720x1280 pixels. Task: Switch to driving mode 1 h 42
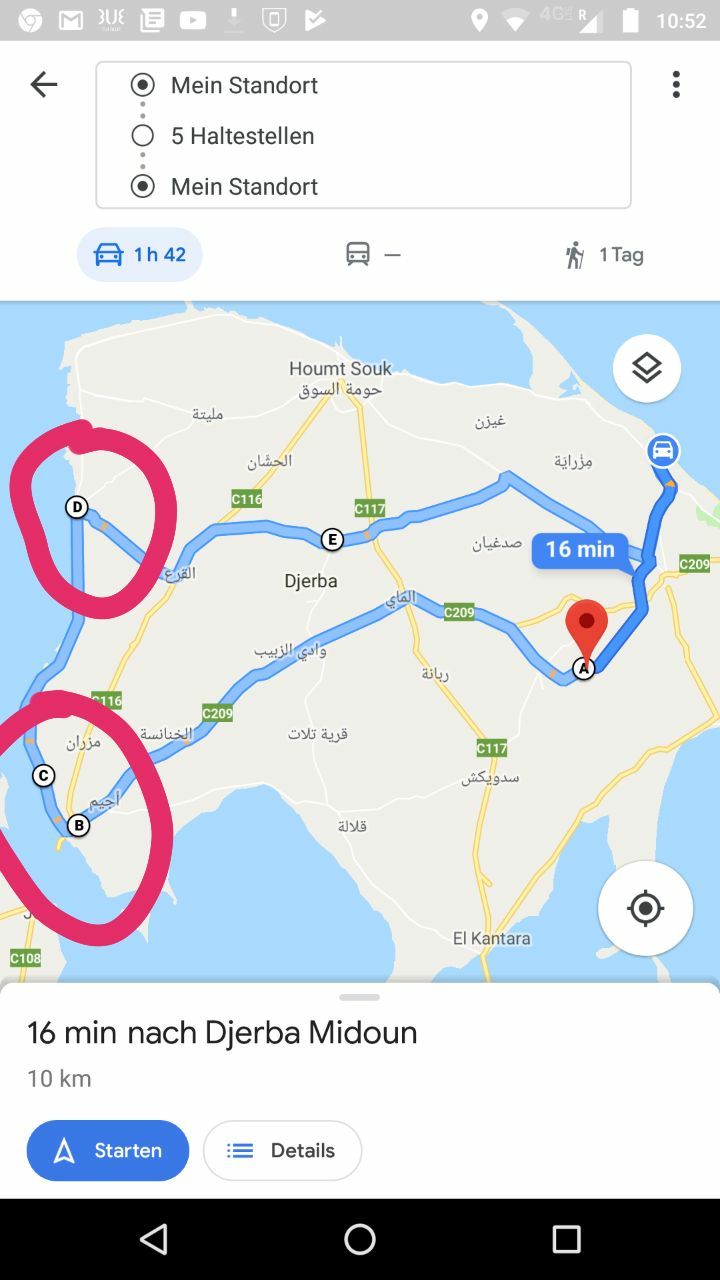140,255
